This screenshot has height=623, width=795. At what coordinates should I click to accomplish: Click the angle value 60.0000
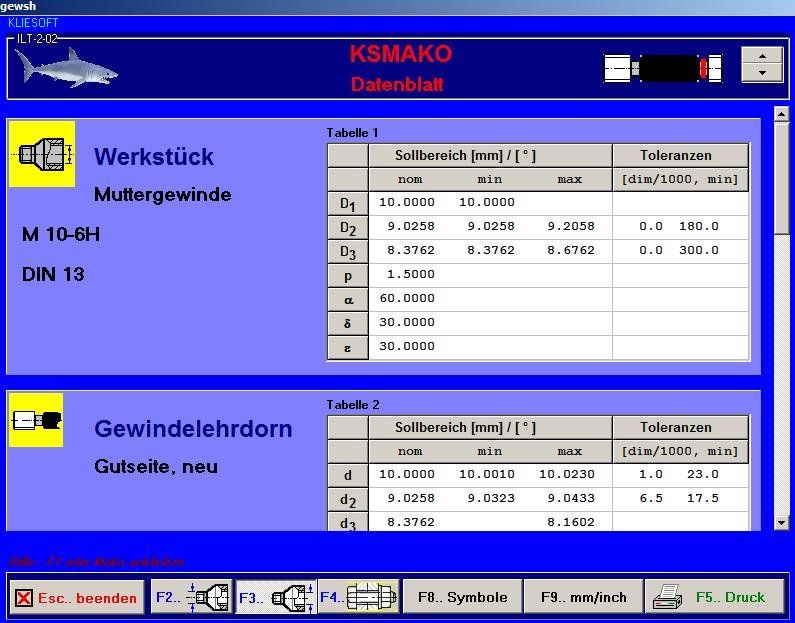407,298
